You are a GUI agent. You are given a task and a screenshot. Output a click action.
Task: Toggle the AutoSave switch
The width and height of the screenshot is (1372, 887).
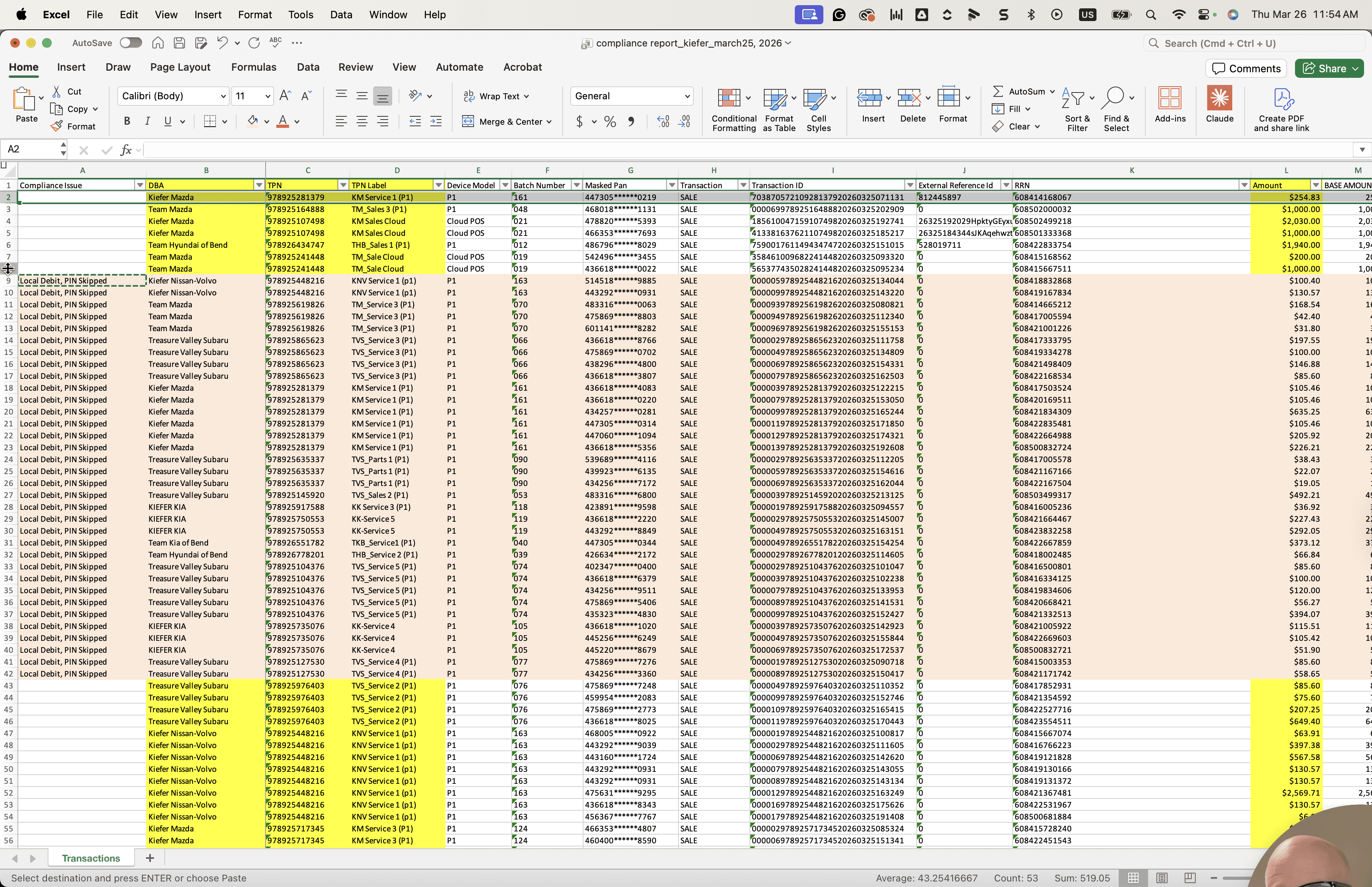(x=131, y=42)
